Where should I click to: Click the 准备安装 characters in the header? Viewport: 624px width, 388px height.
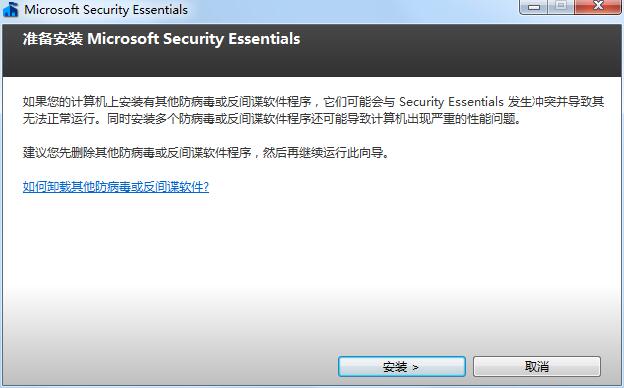tap(53, 39)
